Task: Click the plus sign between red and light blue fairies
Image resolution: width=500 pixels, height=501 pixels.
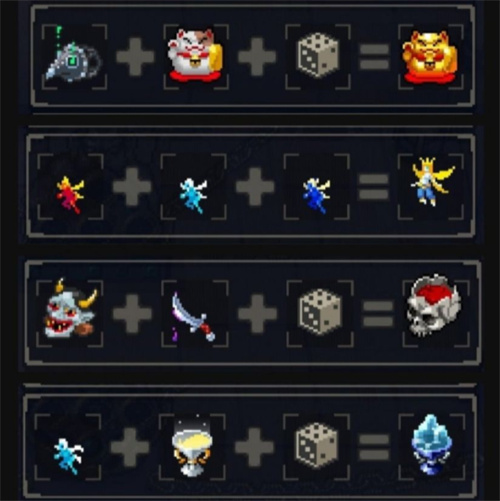Action: coord(132,187)
